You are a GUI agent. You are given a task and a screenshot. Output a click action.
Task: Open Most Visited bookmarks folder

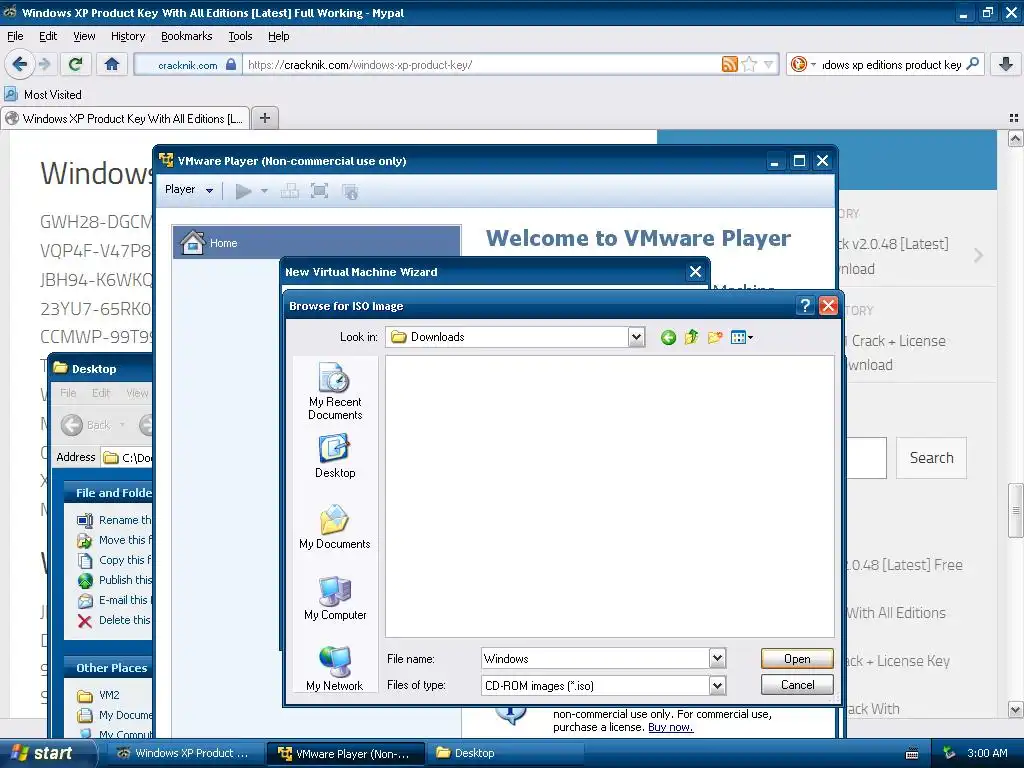[x=43, y=95]
